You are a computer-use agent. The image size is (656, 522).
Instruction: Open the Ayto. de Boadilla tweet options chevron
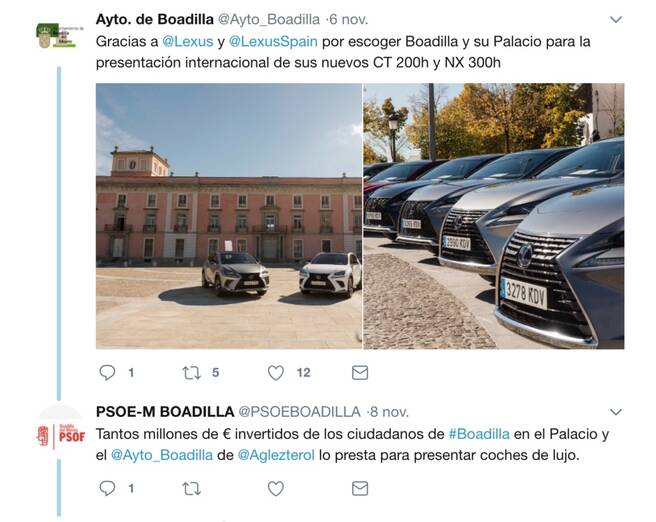[616, 19]
